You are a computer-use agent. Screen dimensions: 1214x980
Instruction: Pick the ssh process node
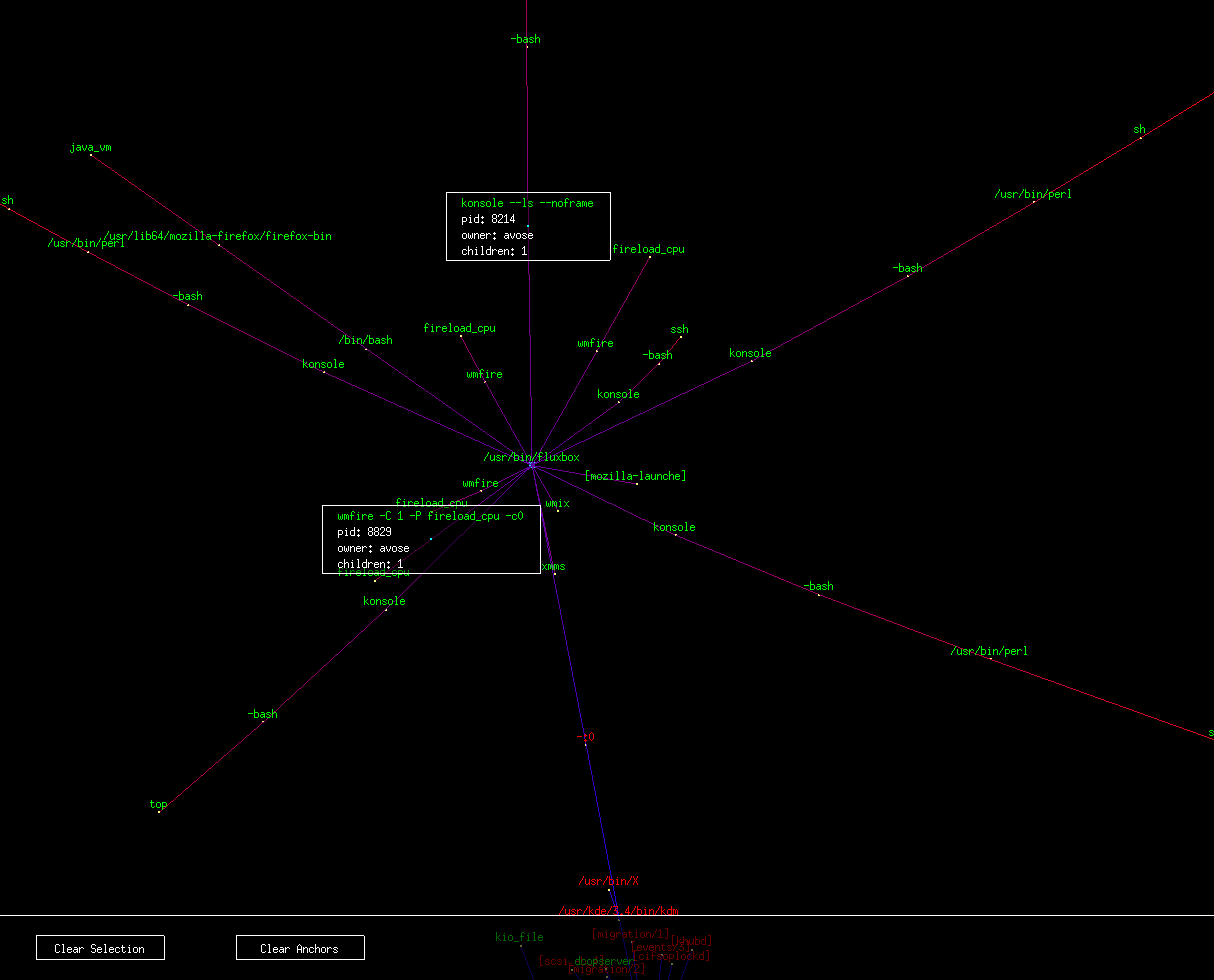click(x=680, y=337)
